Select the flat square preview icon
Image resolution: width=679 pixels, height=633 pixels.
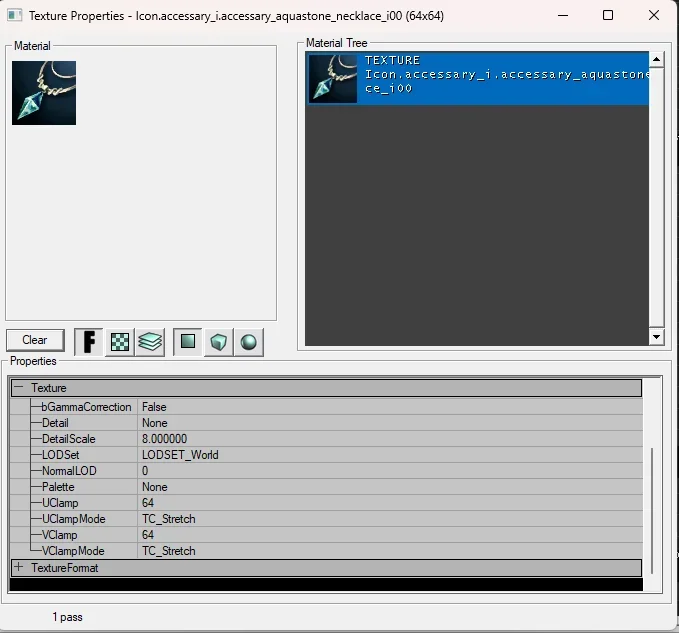[x=188, y=342]
